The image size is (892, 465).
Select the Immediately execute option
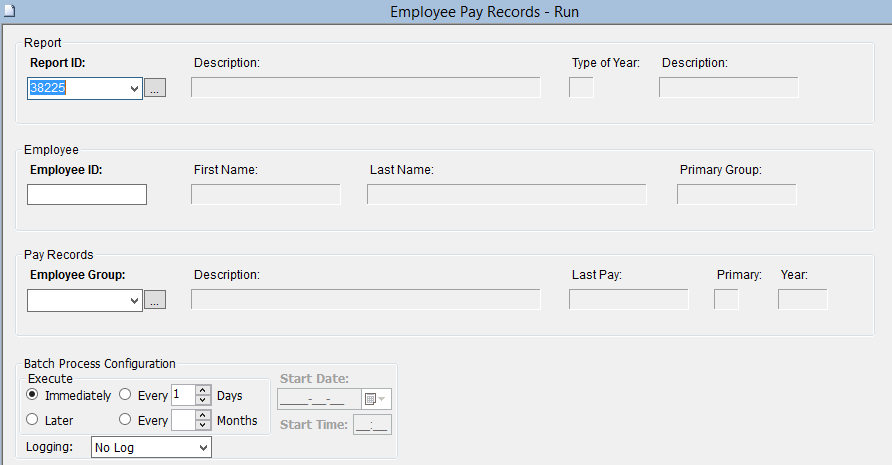coord(32,395)
